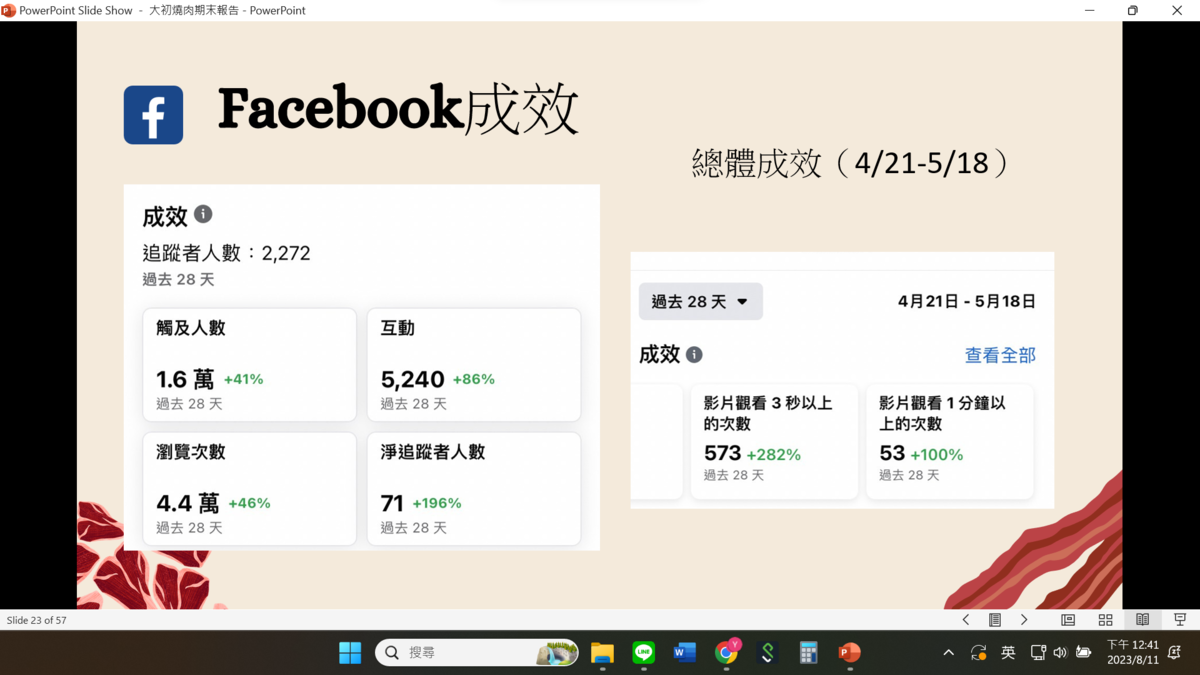Screen dimensions: 1200x675
Task: Advance to next slide using status bar arrow
Action: (x=1024, y=620)
